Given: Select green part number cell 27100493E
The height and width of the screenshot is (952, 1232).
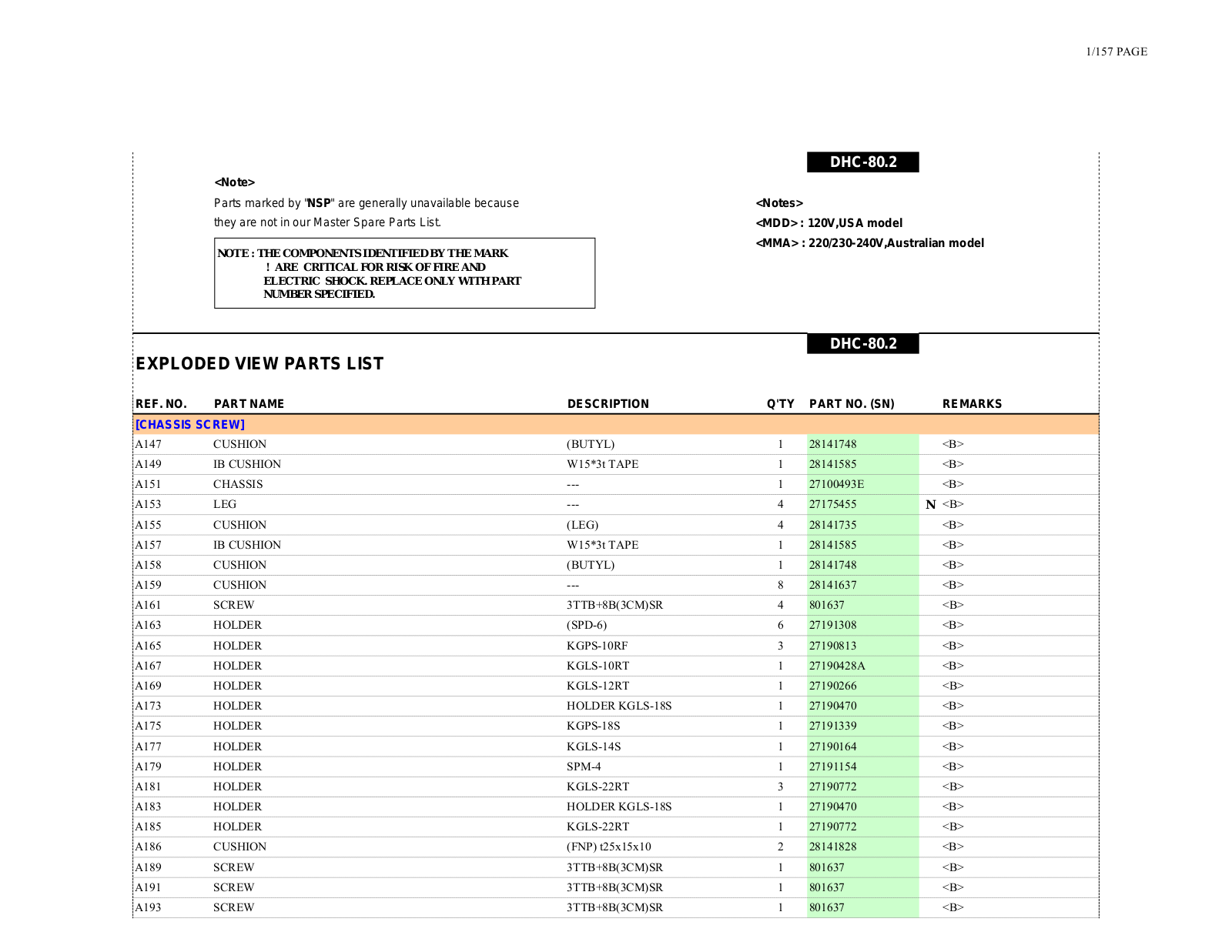Looking at the screenshot, I should coord(836,484).
